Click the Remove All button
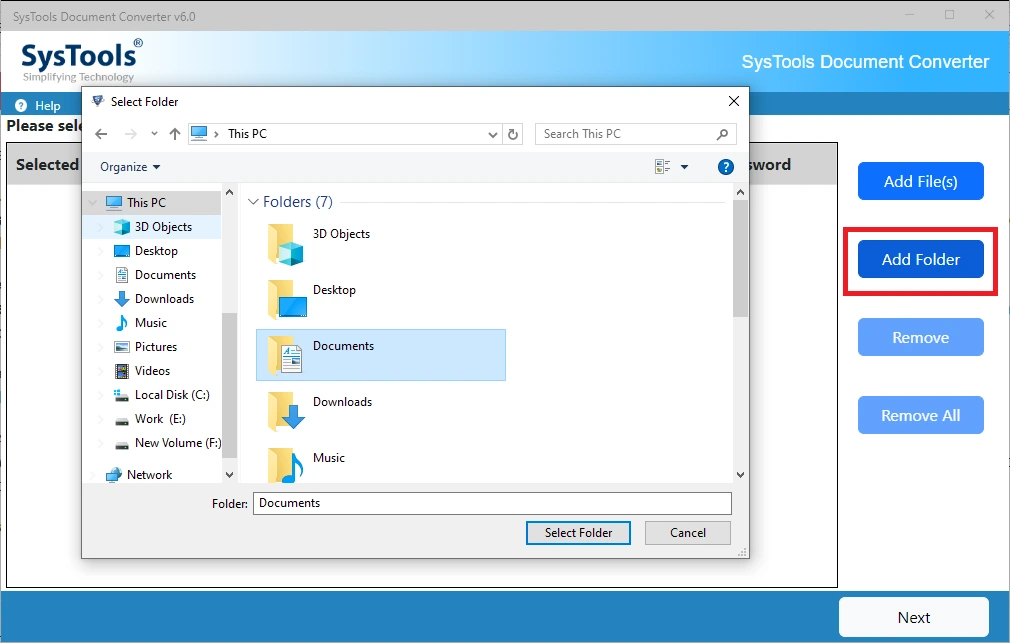The width and height of the screenshot is (1010, 643). 920,415
